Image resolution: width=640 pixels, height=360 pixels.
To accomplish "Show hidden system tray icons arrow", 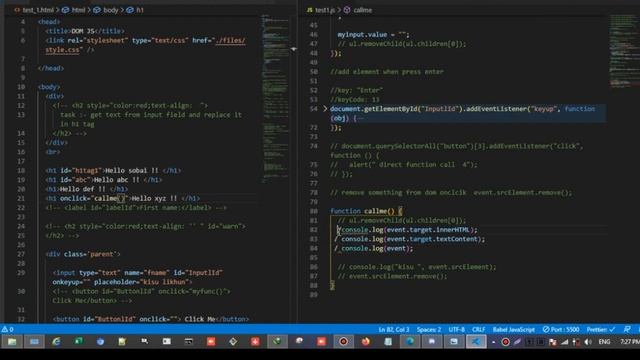I will tap(493, 342).
